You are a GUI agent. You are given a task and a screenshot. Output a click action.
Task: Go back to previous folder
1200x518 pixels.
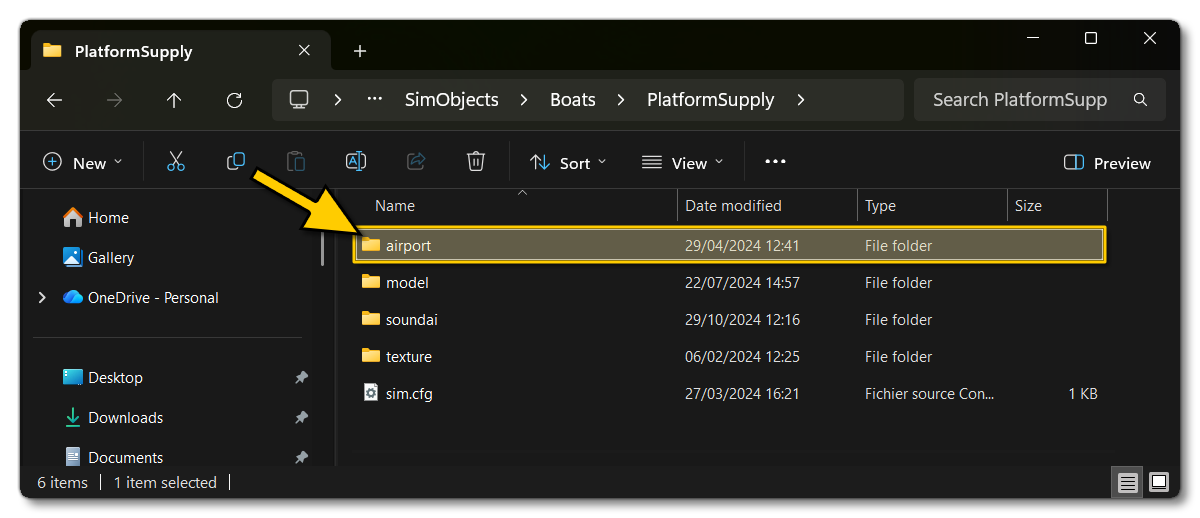[x=55, y=100]
